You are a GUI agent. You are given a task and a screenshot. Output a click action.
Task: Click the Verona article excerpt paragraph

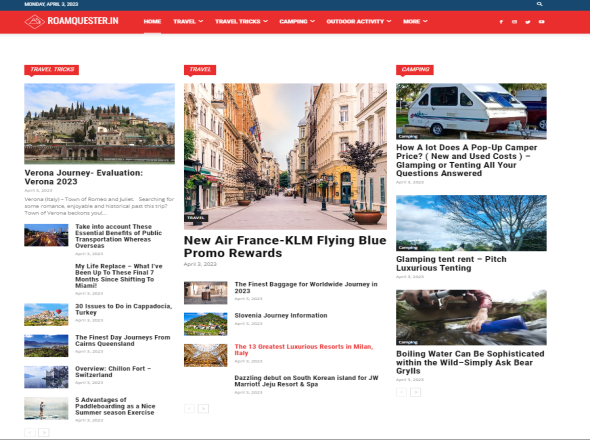99,206
